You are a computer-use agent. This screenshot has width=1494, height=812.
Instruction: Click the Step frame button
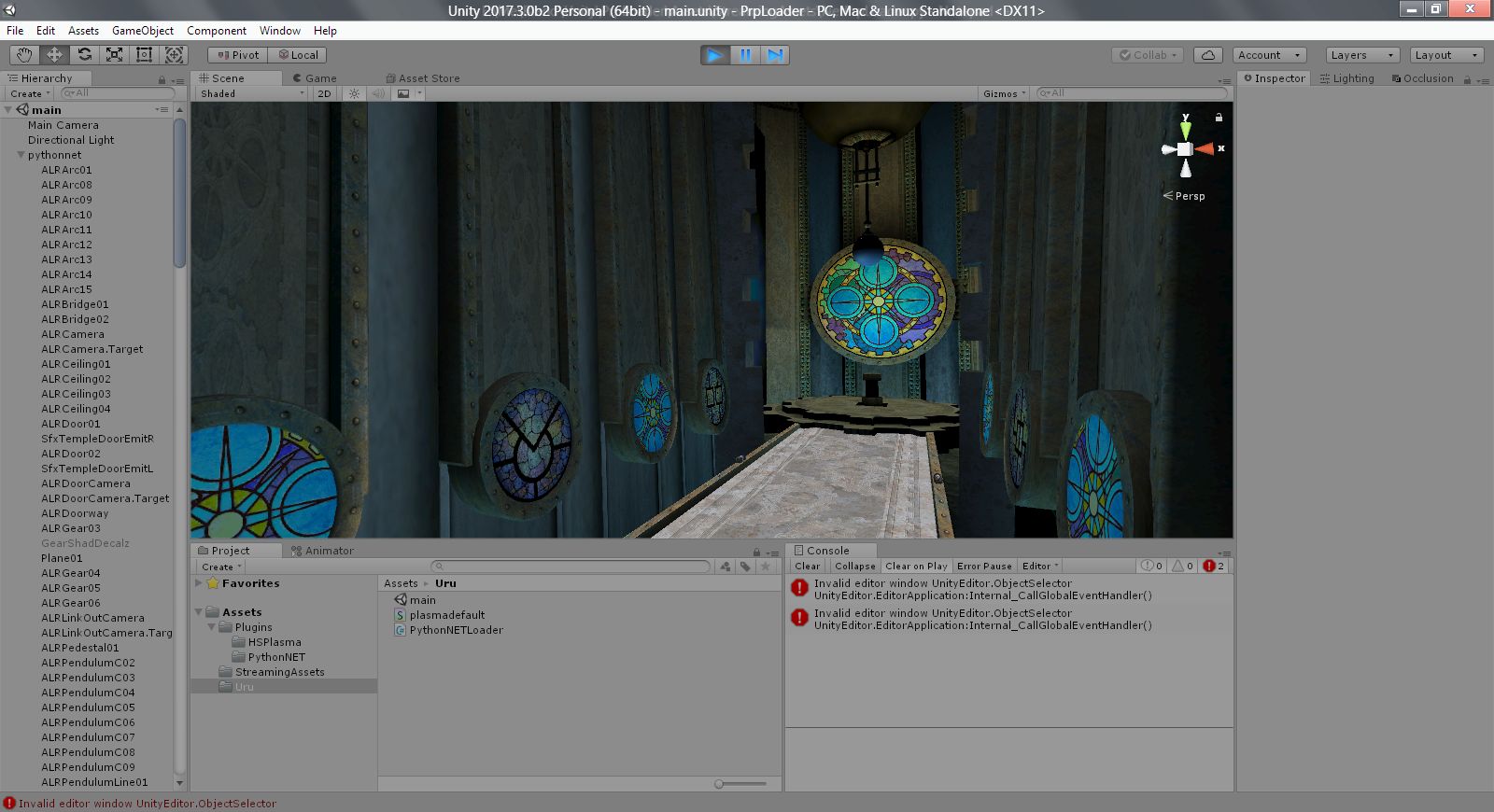[x=775, y=55]
